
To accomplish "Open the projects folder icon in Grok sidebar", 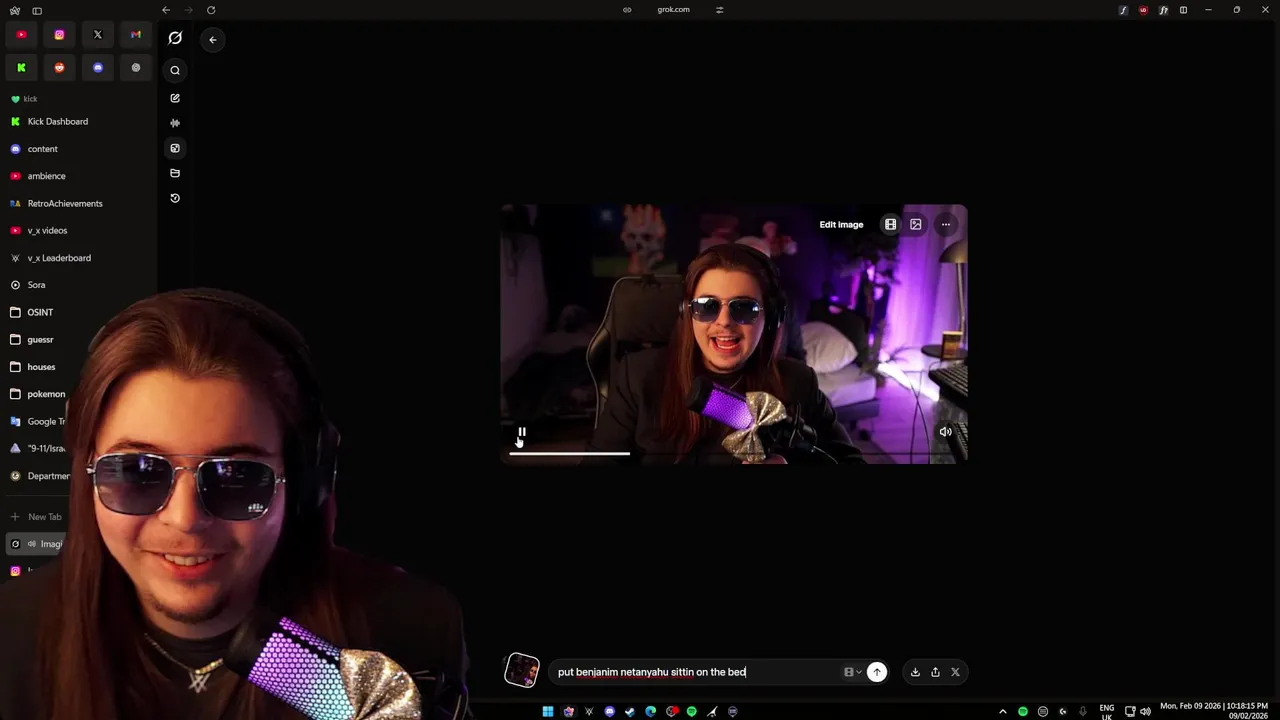I will pos(175,173).
